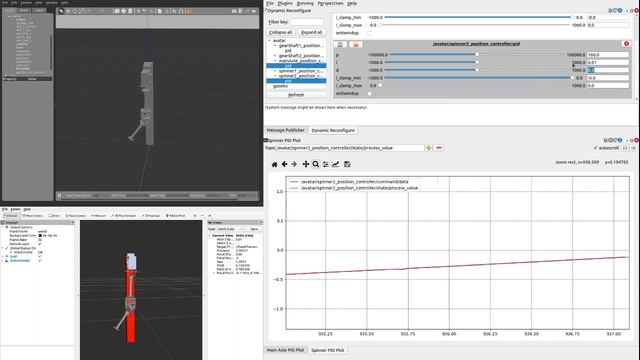This screenshot has height=360, width=640.
Task: Choose 2D Pose Estimate tool in RViz
Action: pos(124,216)
